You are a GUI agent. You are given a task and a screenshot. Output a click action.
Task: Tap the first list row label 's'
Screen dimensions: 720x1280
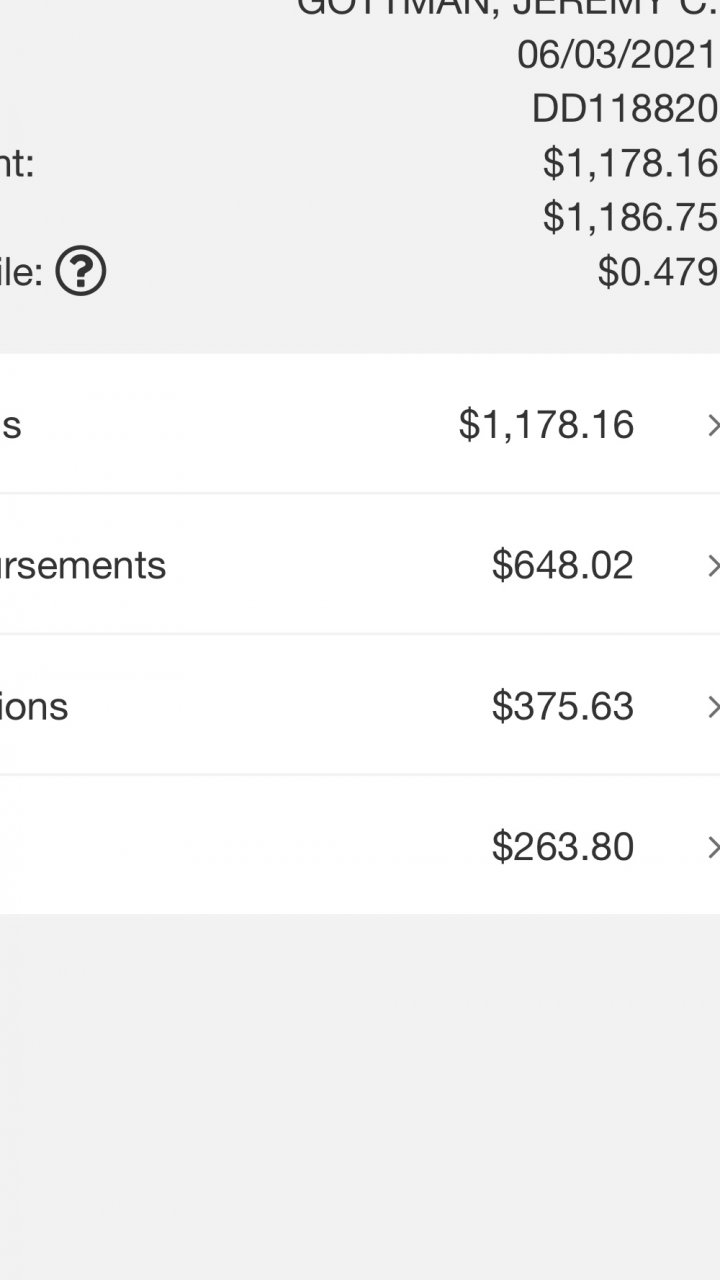(x=11, y=425)
